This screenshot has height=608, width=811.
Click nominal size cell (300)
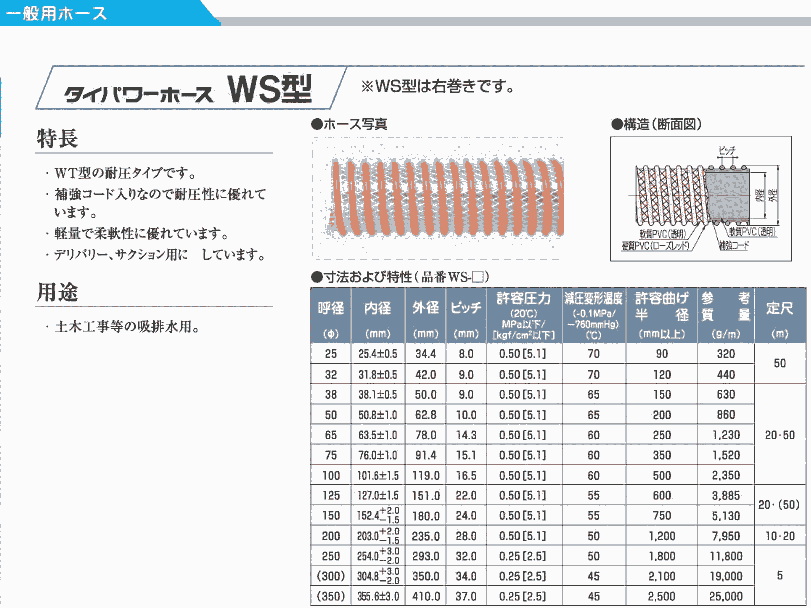pos(331,576)
